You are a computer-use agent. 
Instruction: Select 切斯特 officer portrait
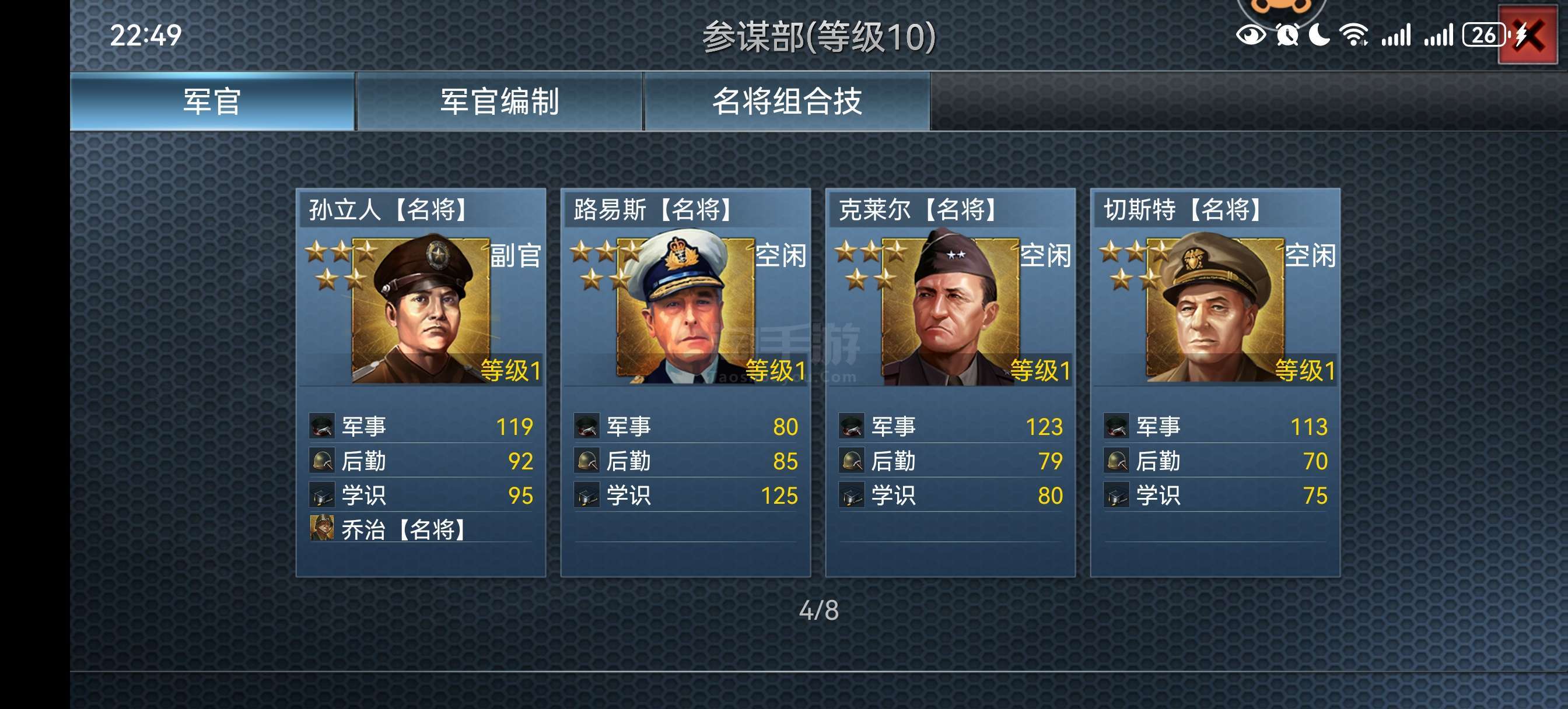click(x=1216, y=310)
